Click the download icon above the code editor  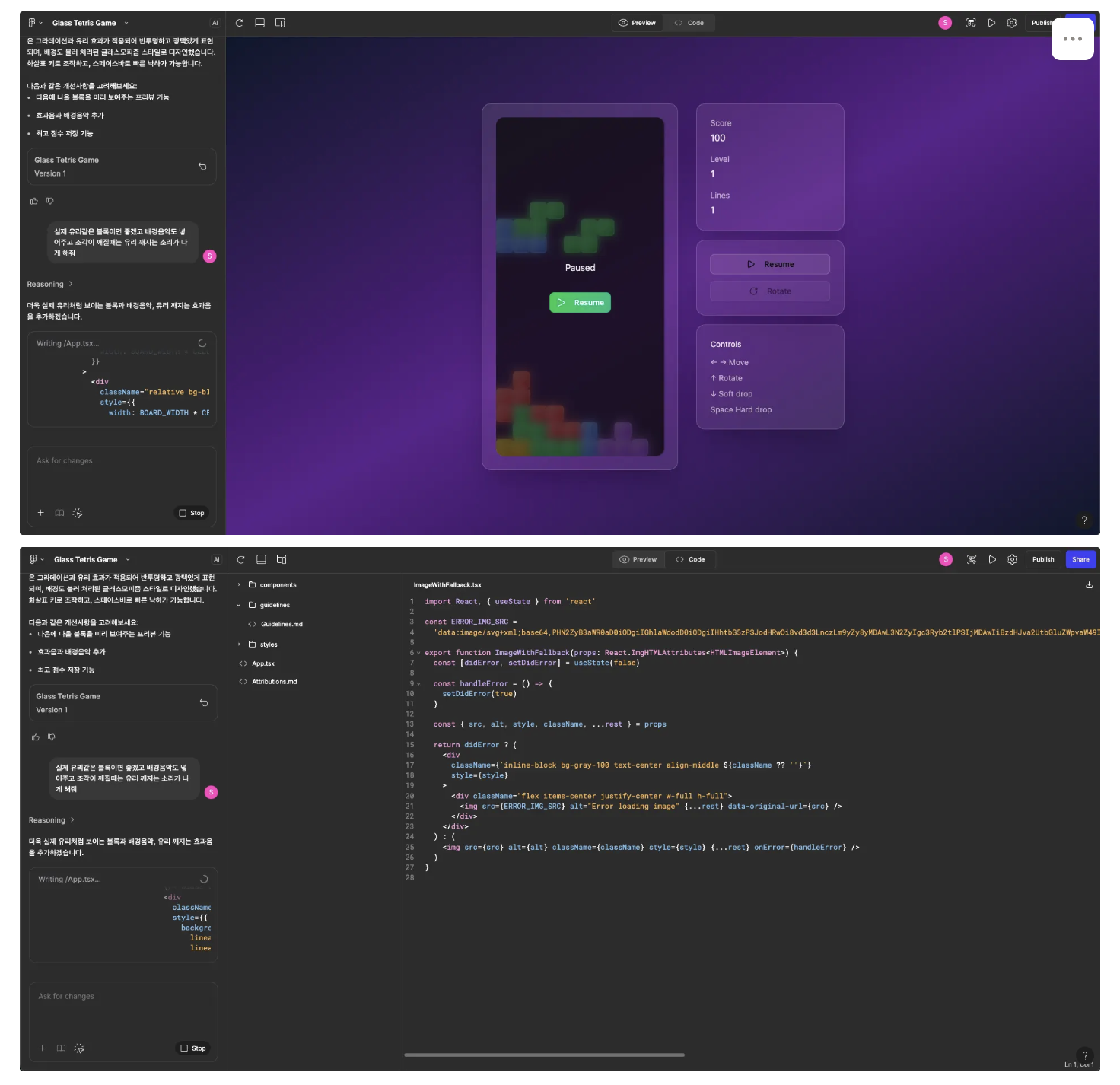1089,585
